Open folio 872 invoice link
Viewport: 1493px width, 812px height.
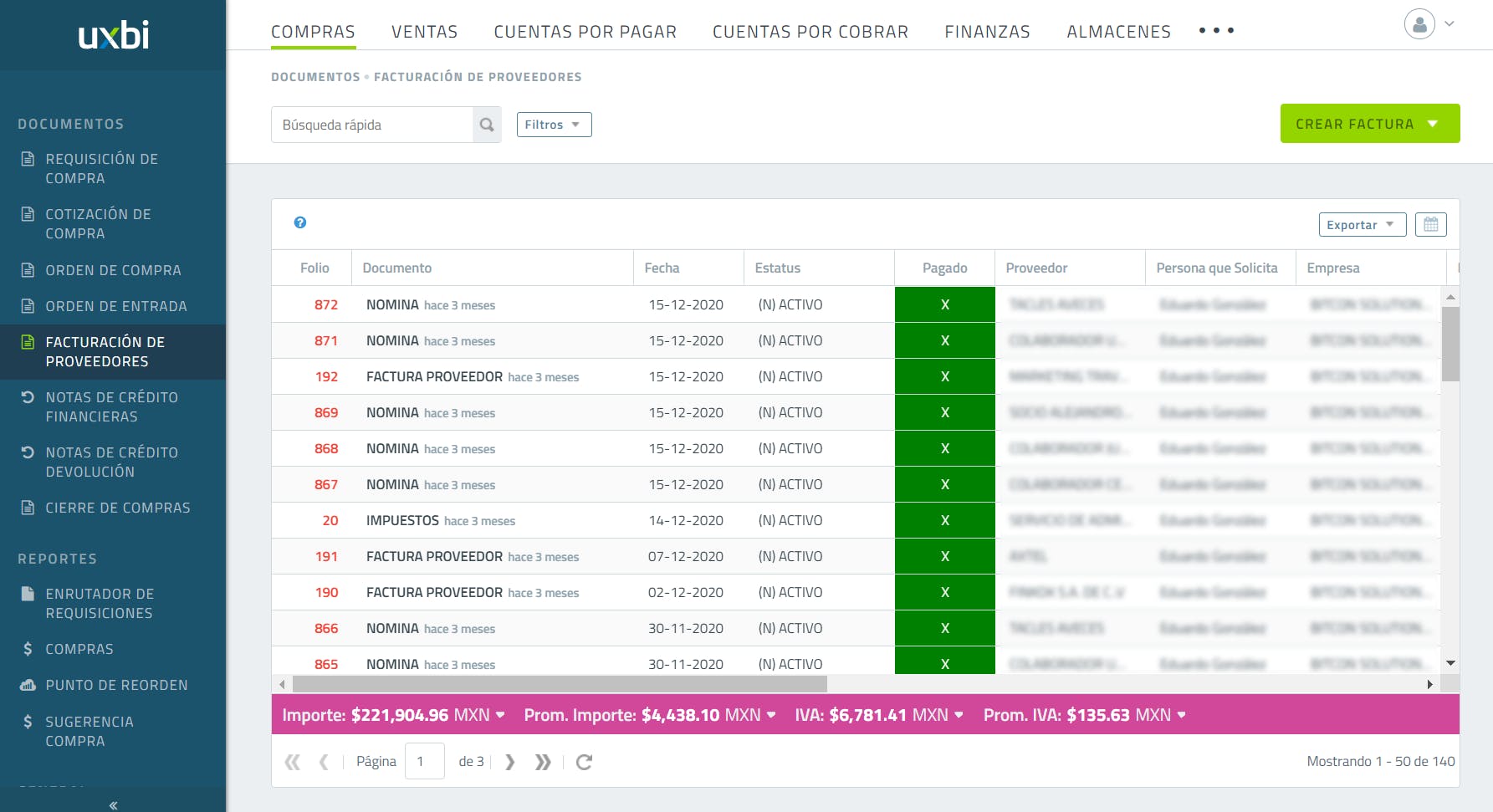coord(326,304)
